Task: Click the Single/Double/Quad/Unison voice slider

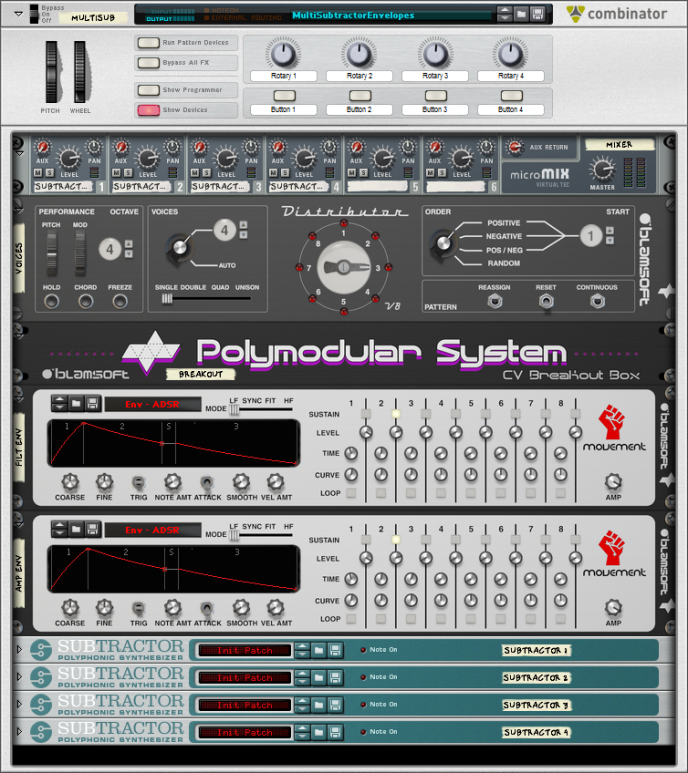Action: (x=168, y=298)
